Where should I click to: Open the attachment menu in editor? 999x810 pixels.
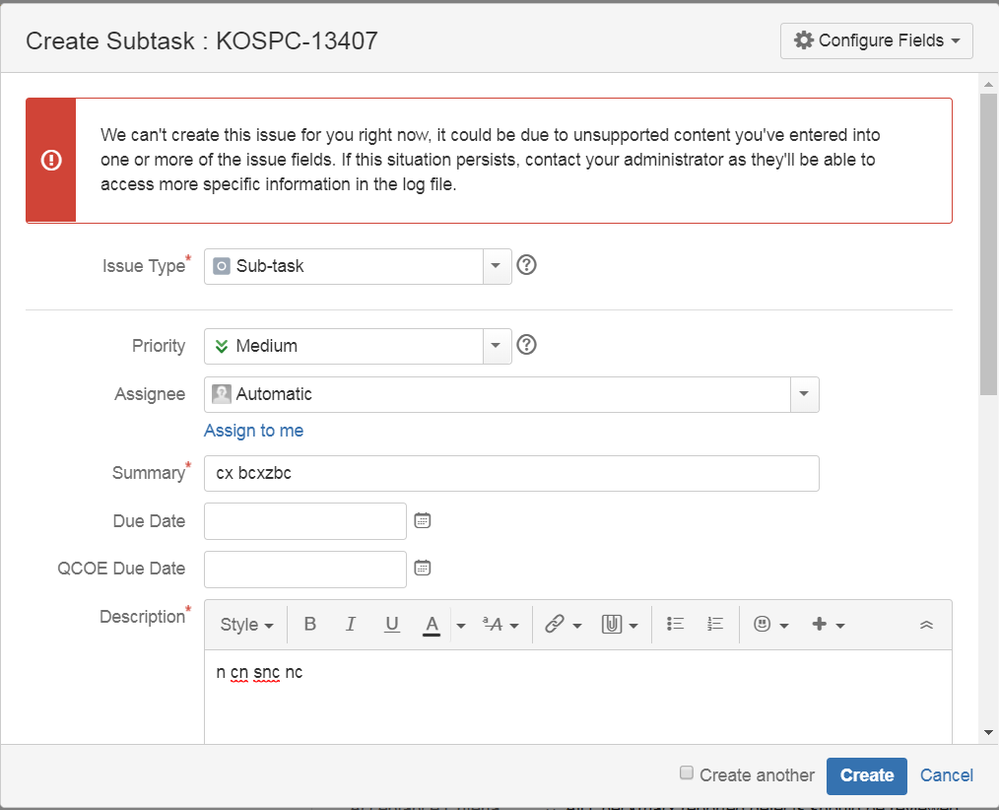(619, 625)
